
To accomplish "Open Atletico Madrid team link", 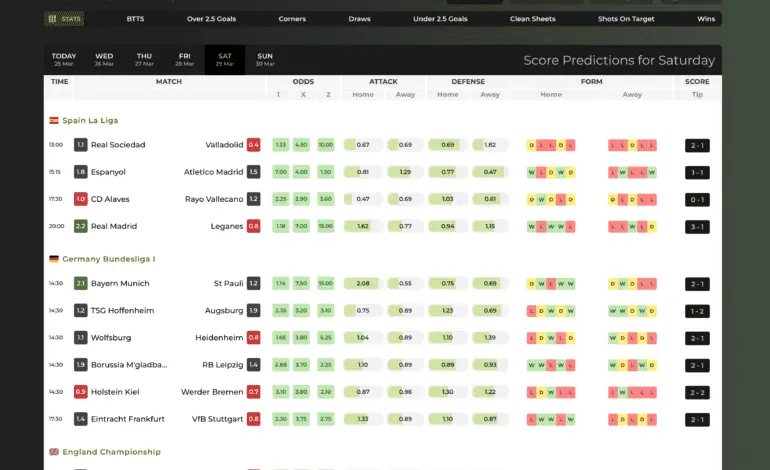I will point(214,172).
